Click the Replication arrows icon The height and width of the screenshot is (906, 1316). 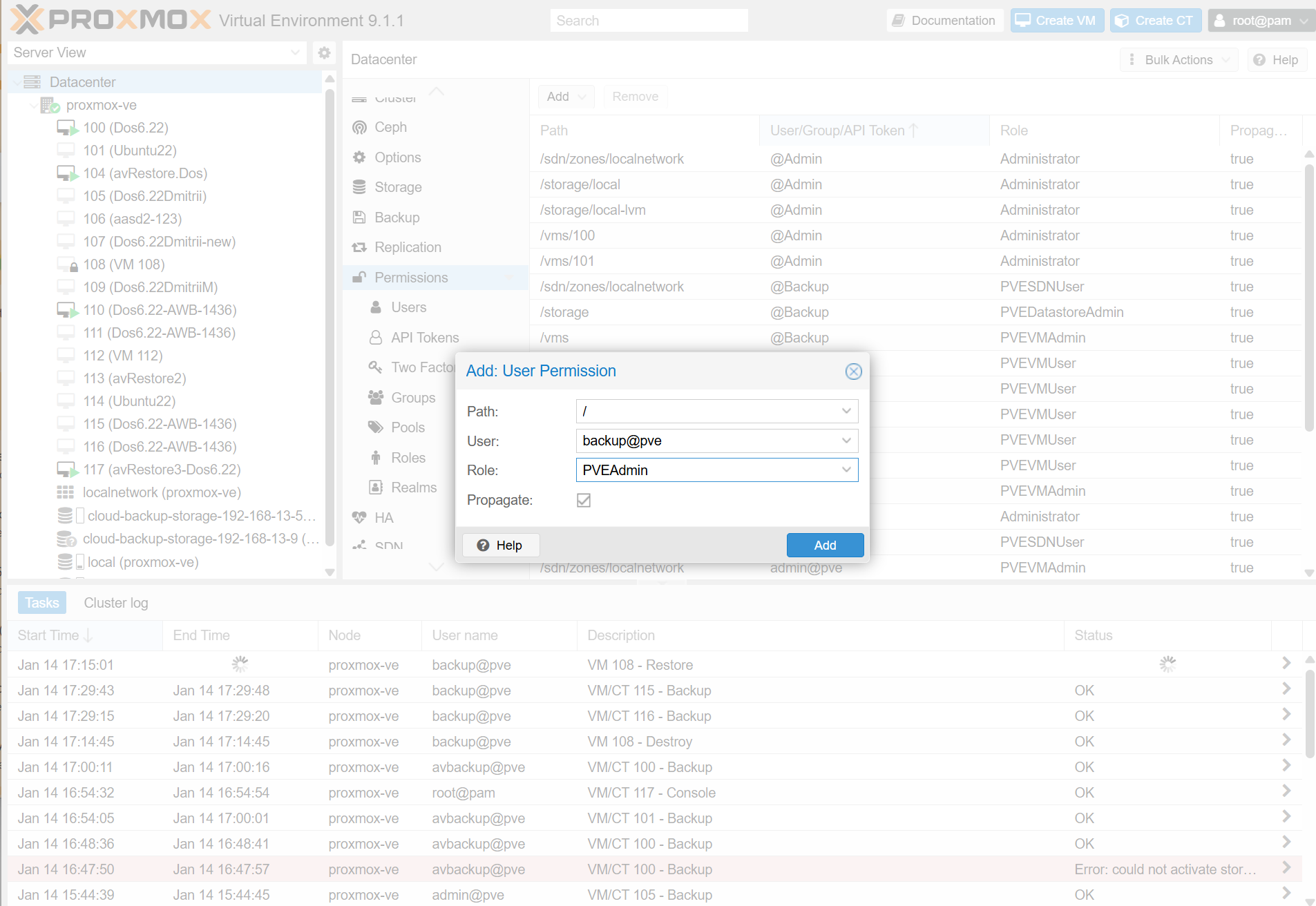click(359, 247)
